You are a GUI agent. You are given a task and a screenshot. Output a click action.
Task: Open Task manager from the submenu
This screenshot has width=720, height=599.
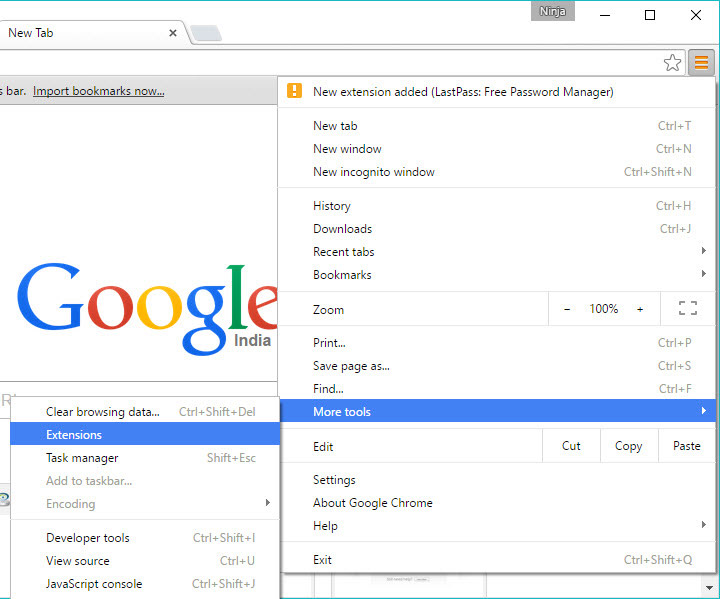145,458
